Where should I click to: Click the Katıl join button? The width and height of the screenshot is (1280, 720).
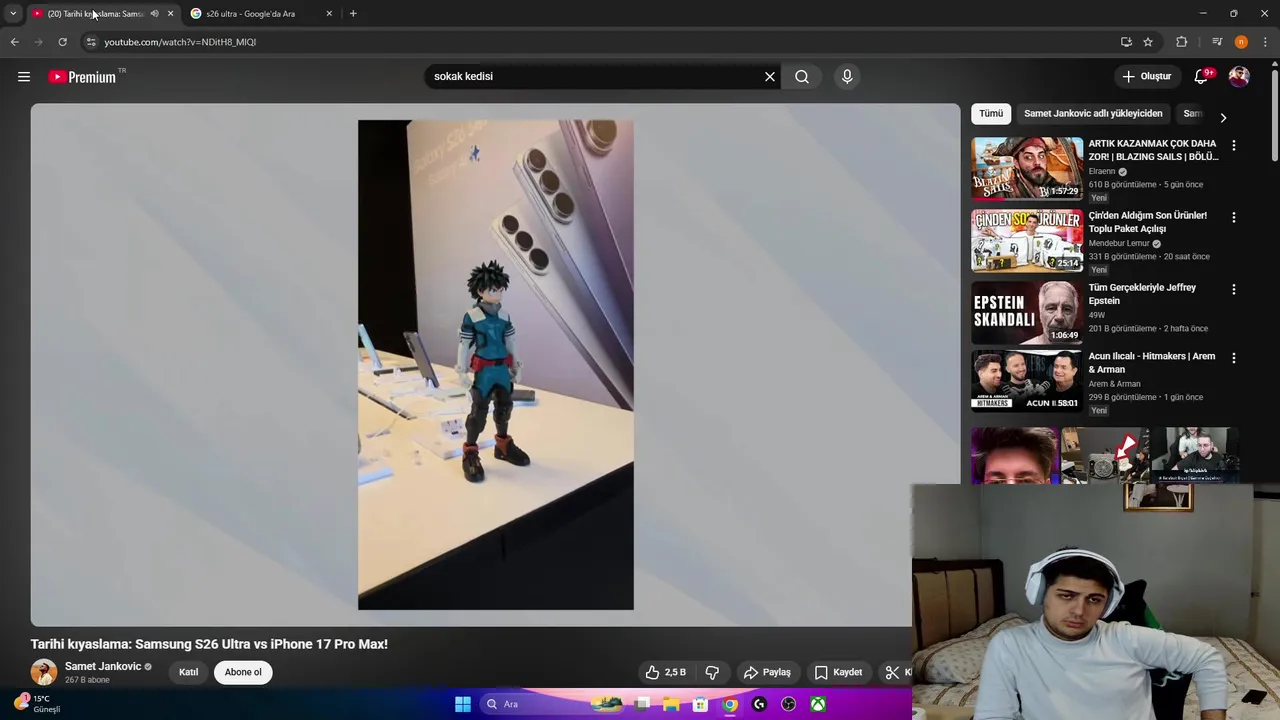pyautogui.click(x=188, y=672)
